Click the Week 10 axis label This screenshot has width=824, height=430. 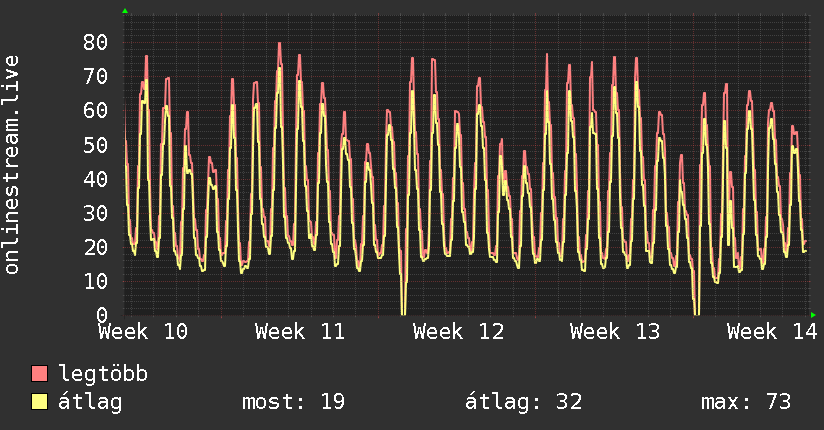pos(143,332)
